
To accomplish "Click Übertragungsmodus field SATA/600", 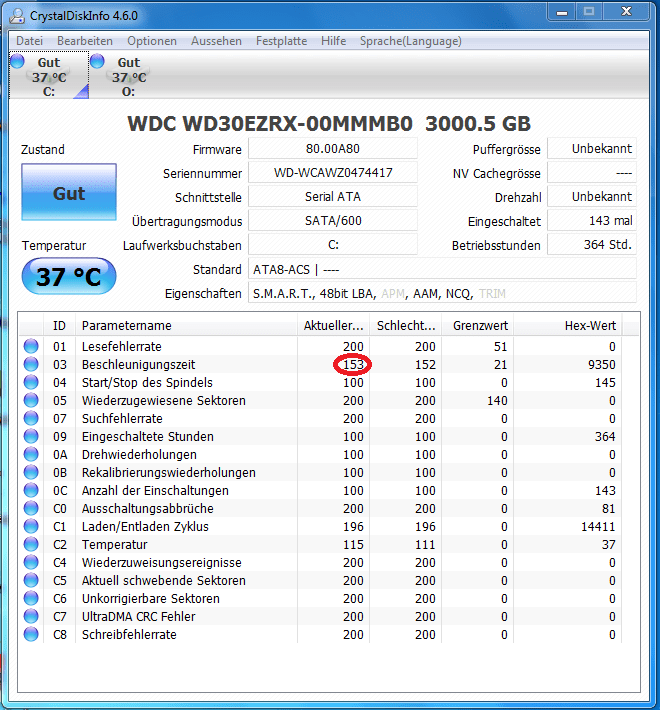I will (x=333, y=221).
